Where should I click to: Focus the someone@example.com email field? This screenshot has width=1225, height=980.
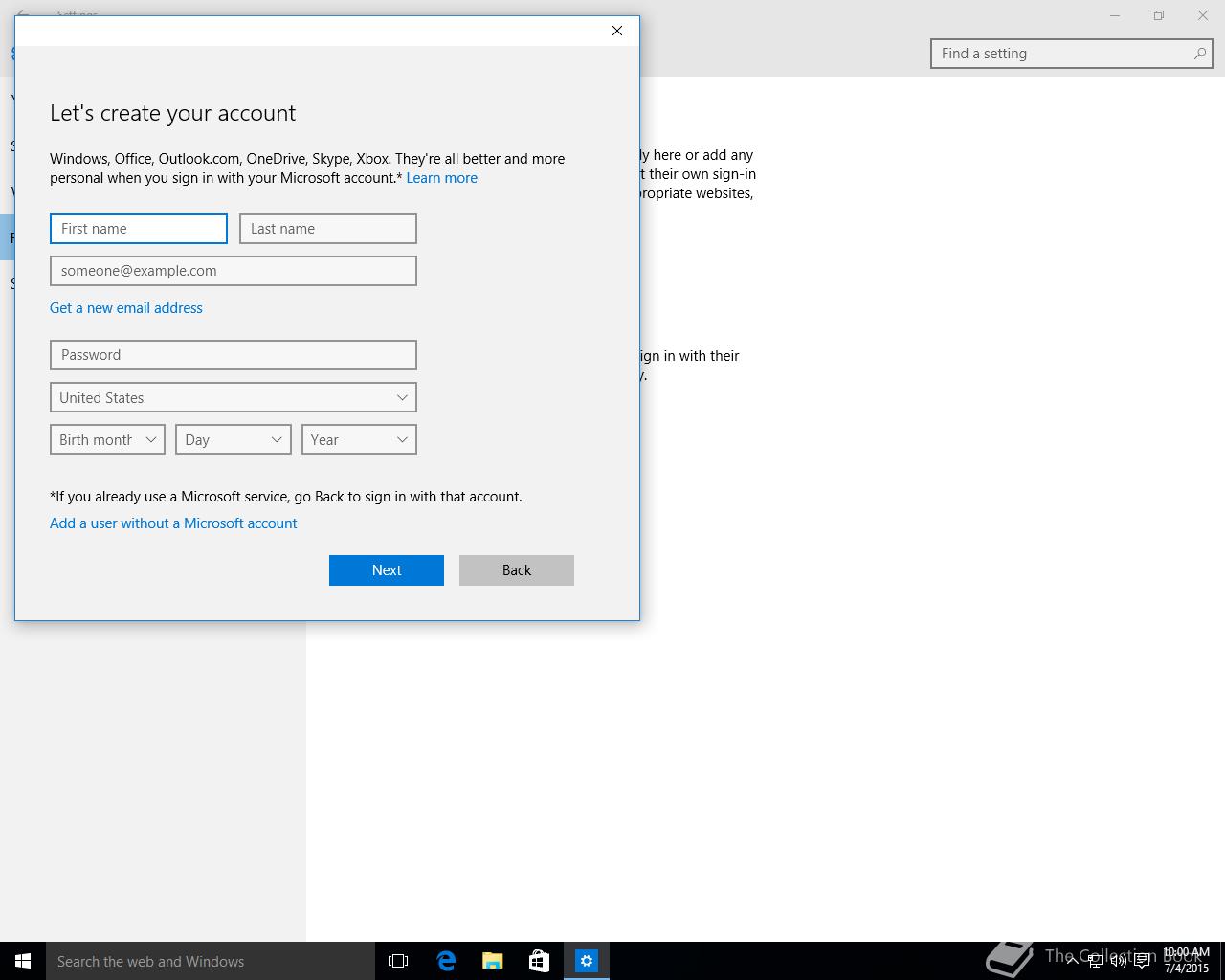point(234,271)
